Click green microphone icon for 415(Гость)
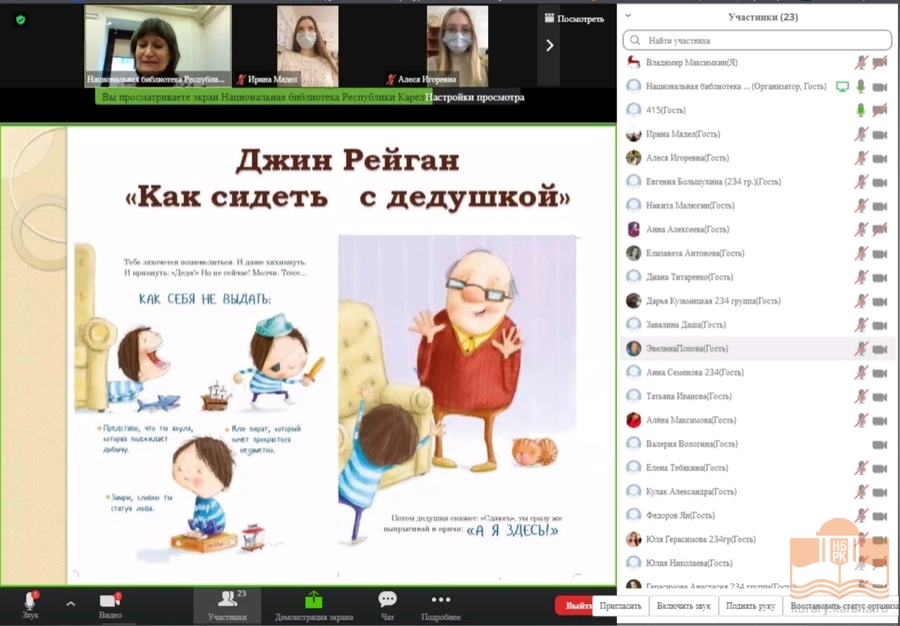900x626 pixels. click(x=860, y=110)
